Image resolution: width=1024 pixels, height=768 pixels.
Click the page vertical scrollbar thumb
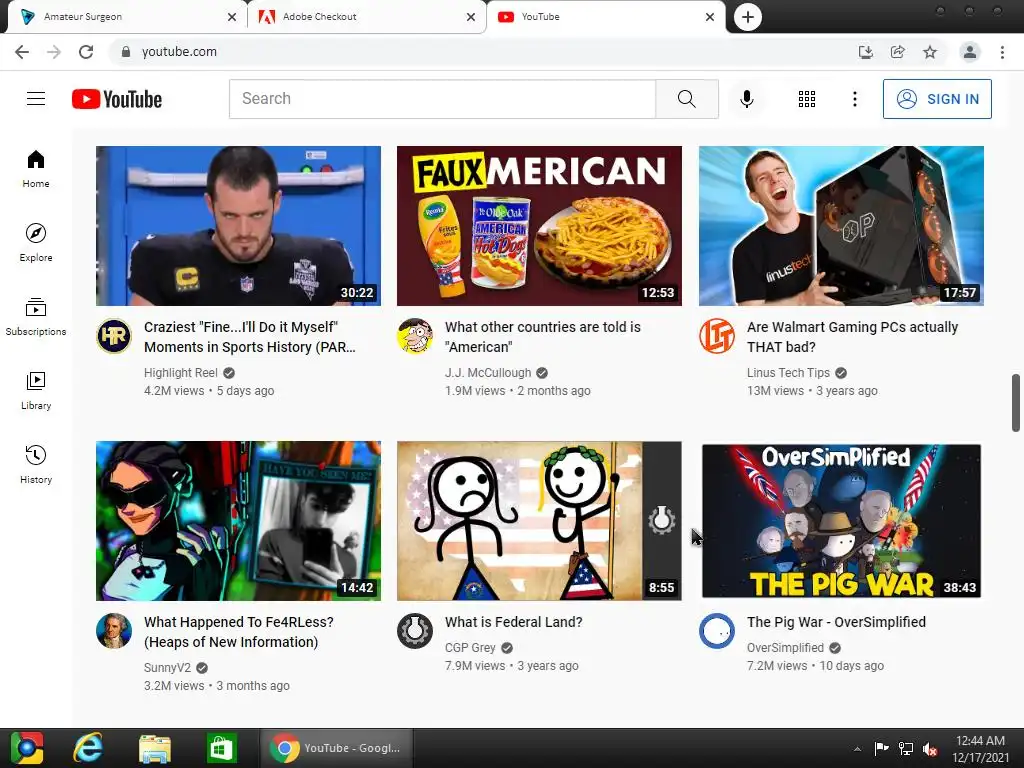click(x=1016, y=403)
